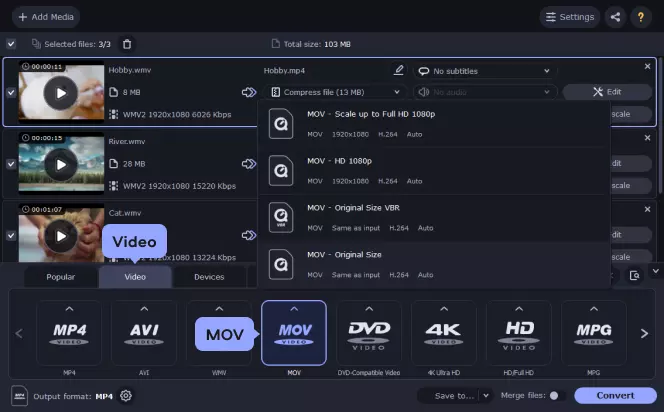Click the Total size: 103 MB label

point(311,44)
